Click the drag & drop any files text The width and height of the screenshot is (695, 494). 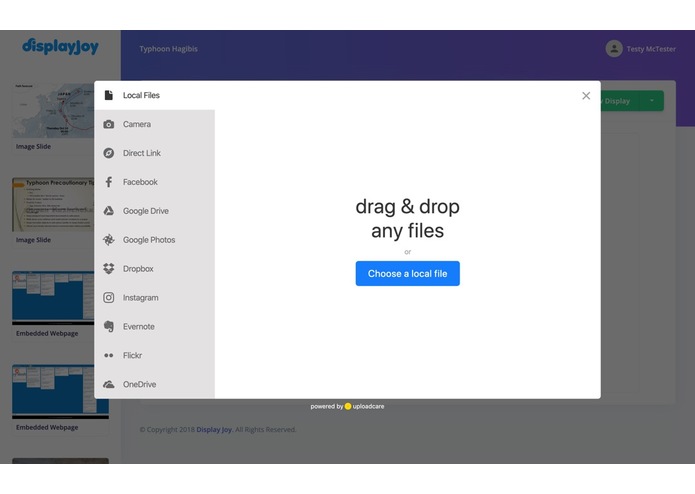[407, 219]
